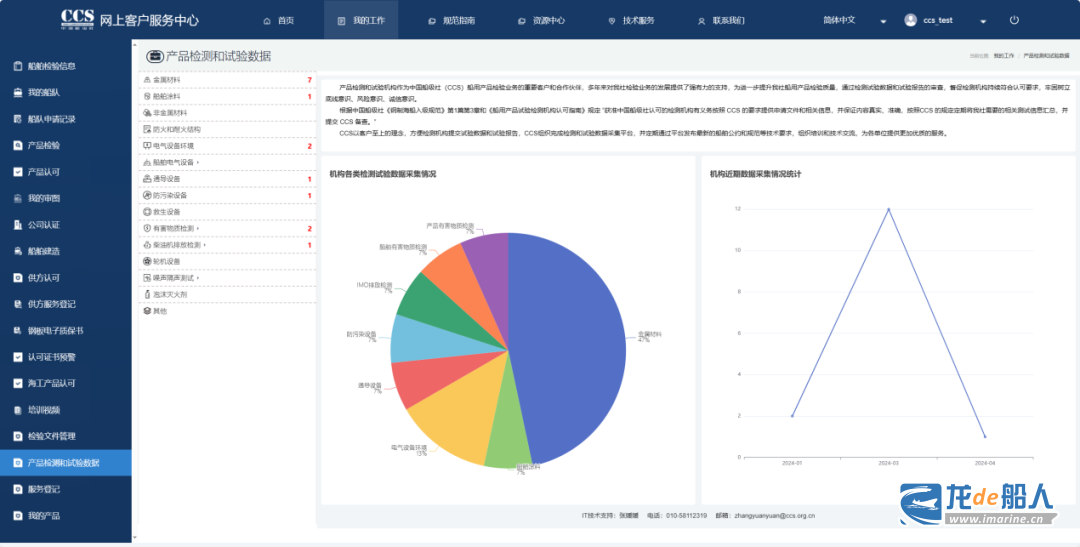Open 船舶建造 icon in sidebar
This screenshot has width=1080, height=547.
tap(18, 251)
